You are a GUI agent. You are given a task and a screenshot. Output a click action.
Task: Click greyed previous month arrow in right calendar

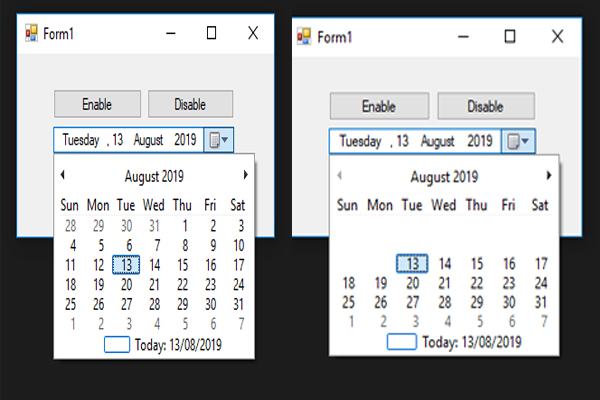pos(339,175)
